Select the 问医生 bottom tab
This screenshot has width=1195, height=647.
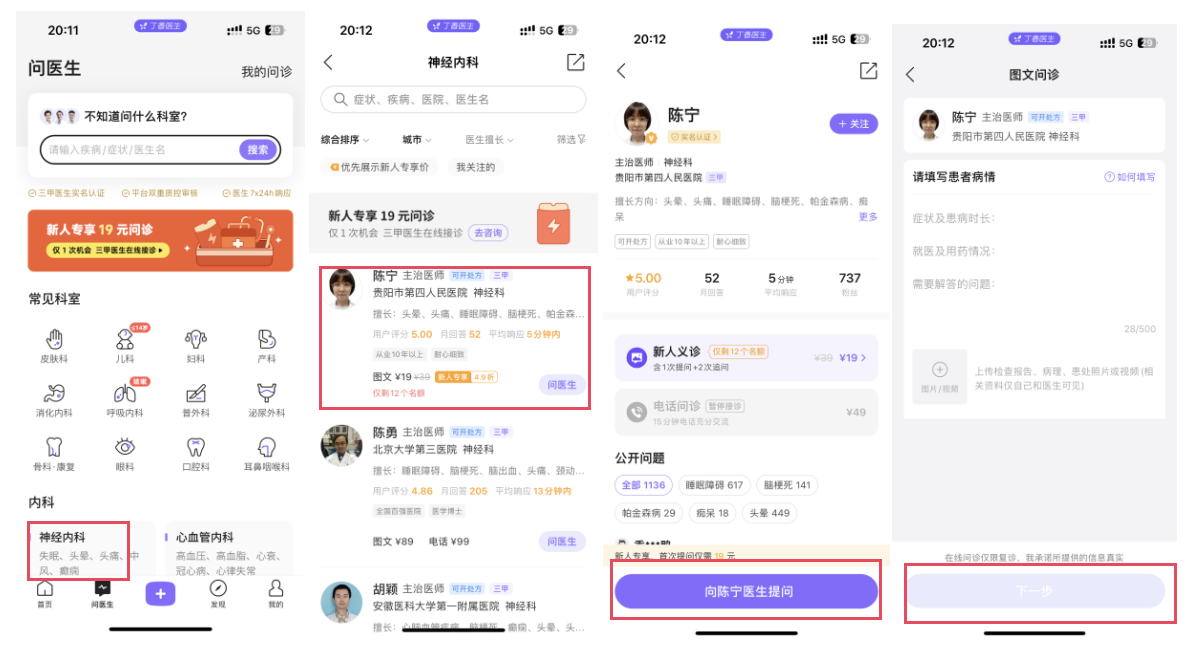pos(102,594)
